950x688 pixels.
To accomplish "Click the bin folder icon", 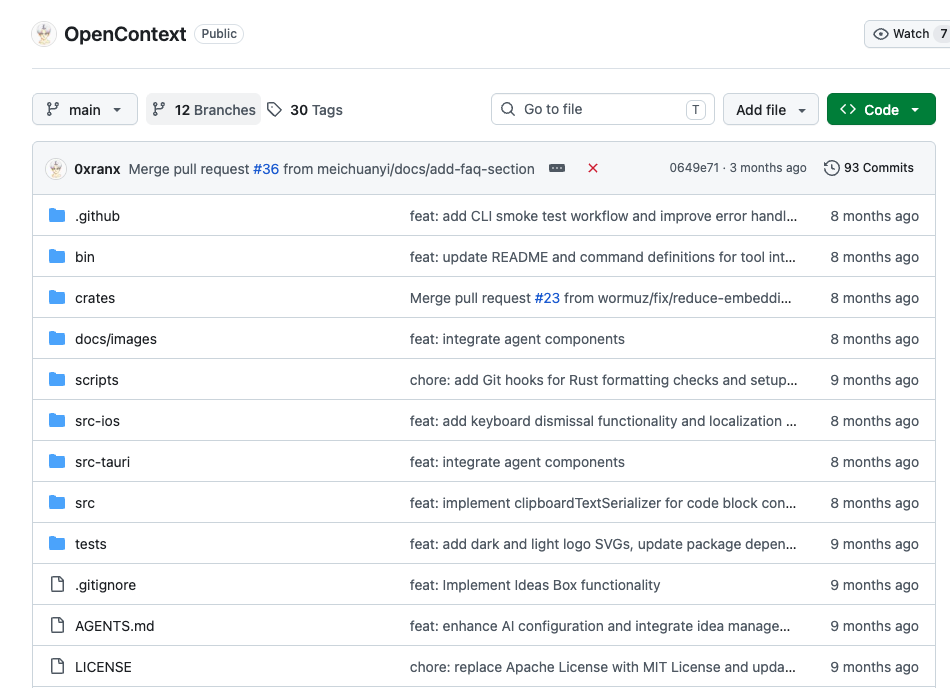I will click(x=57, y=257).
